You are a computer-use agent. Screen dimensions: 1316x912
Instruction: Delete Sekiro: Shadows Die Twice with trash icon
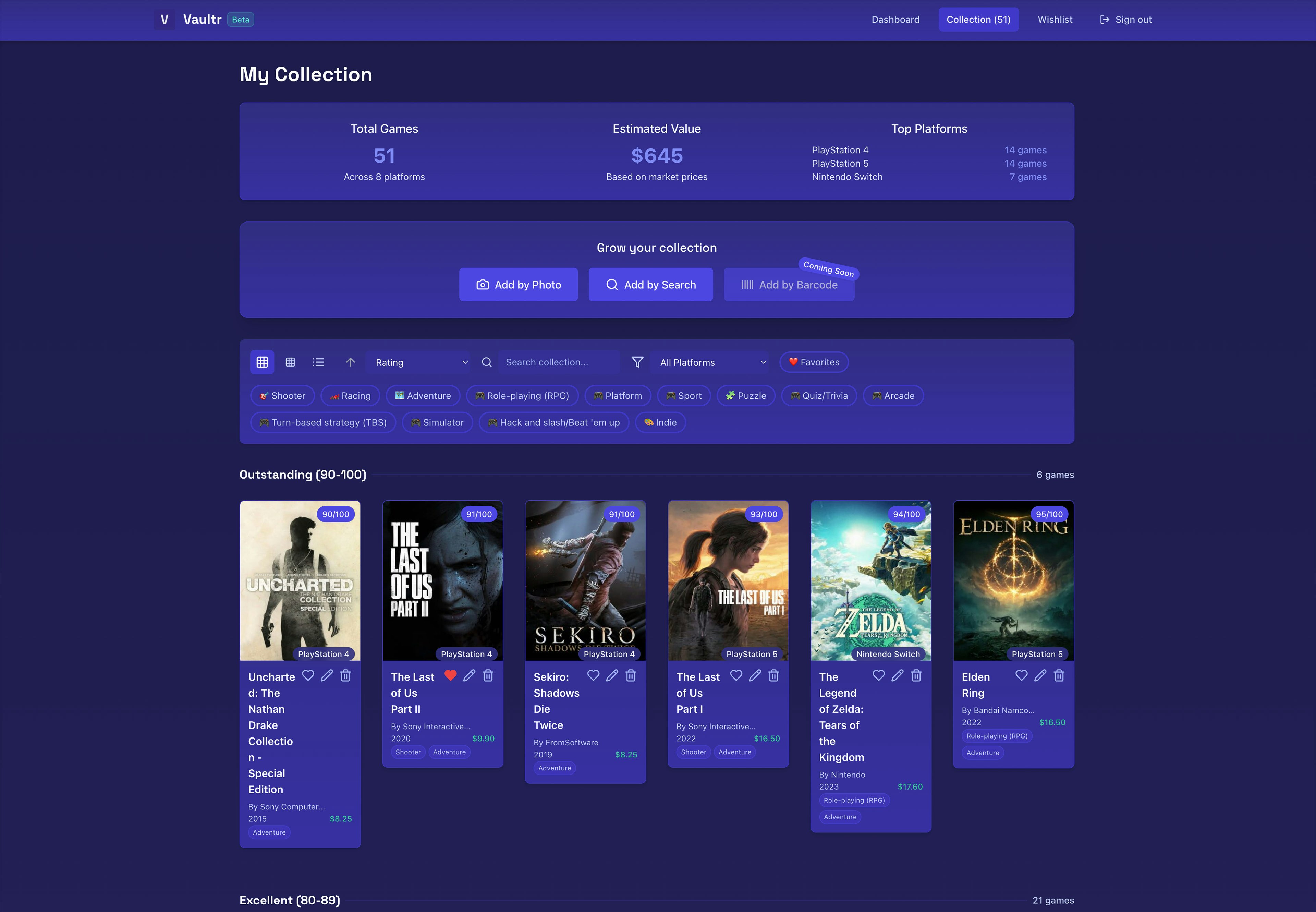[631, 675]
